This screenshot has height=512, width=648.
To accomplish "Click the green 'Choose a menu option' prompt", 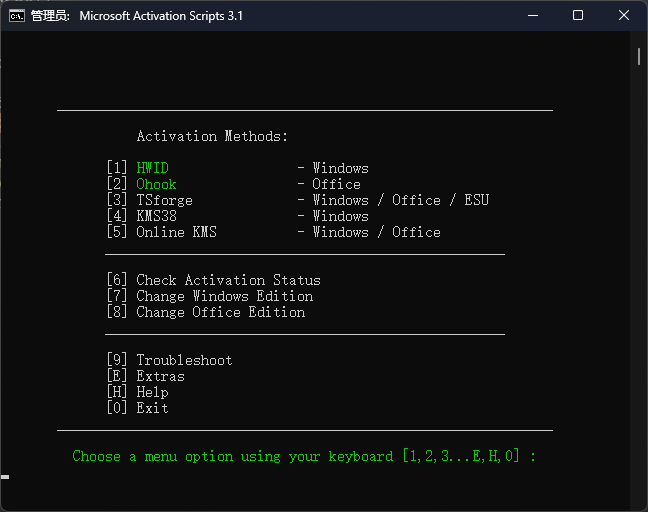I will [x=304, y=456].
